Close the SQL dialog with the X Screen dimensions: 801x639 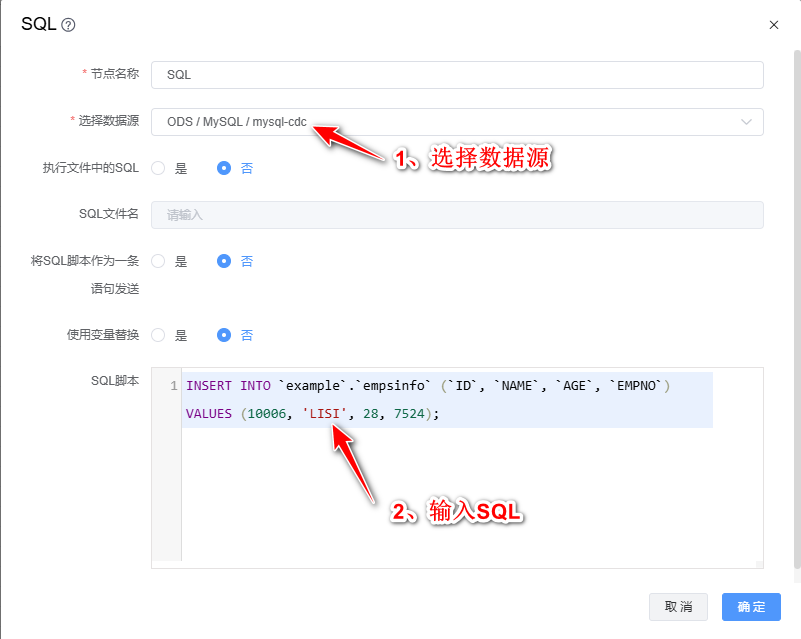point(773,25)
